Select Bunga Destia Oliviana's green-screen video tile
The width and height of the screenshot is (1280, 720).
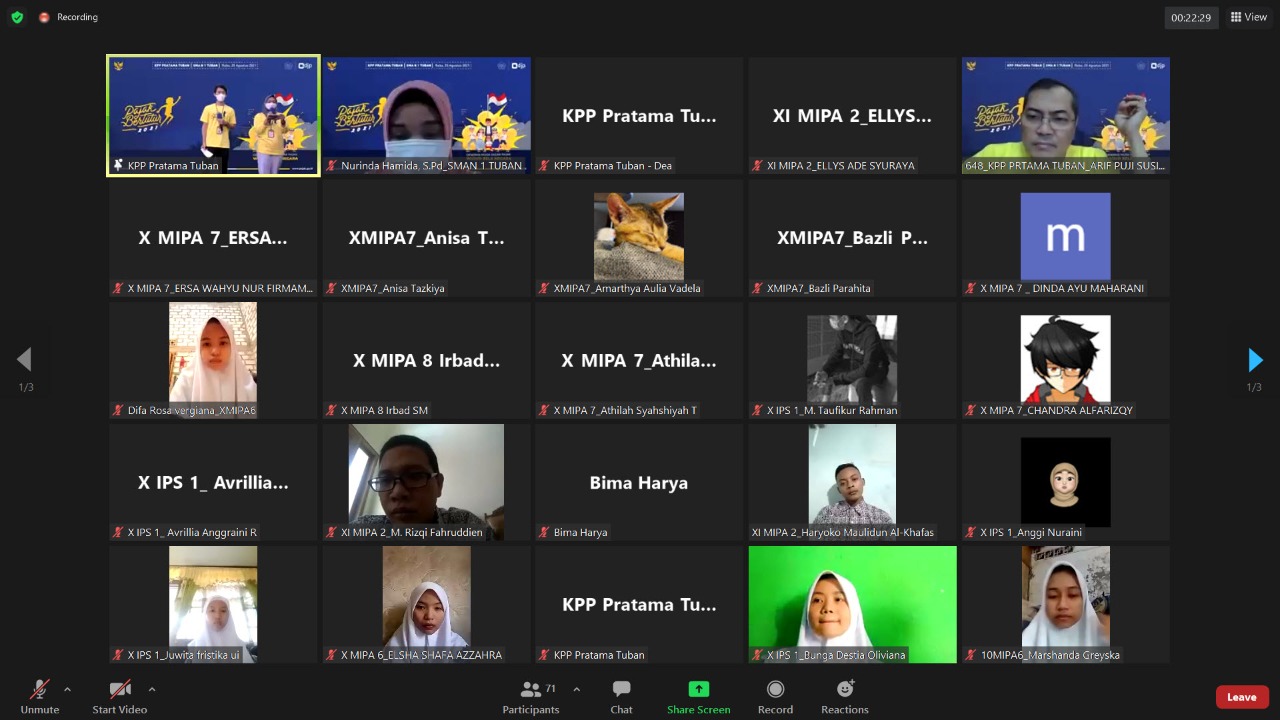click(x=852, y=603)
